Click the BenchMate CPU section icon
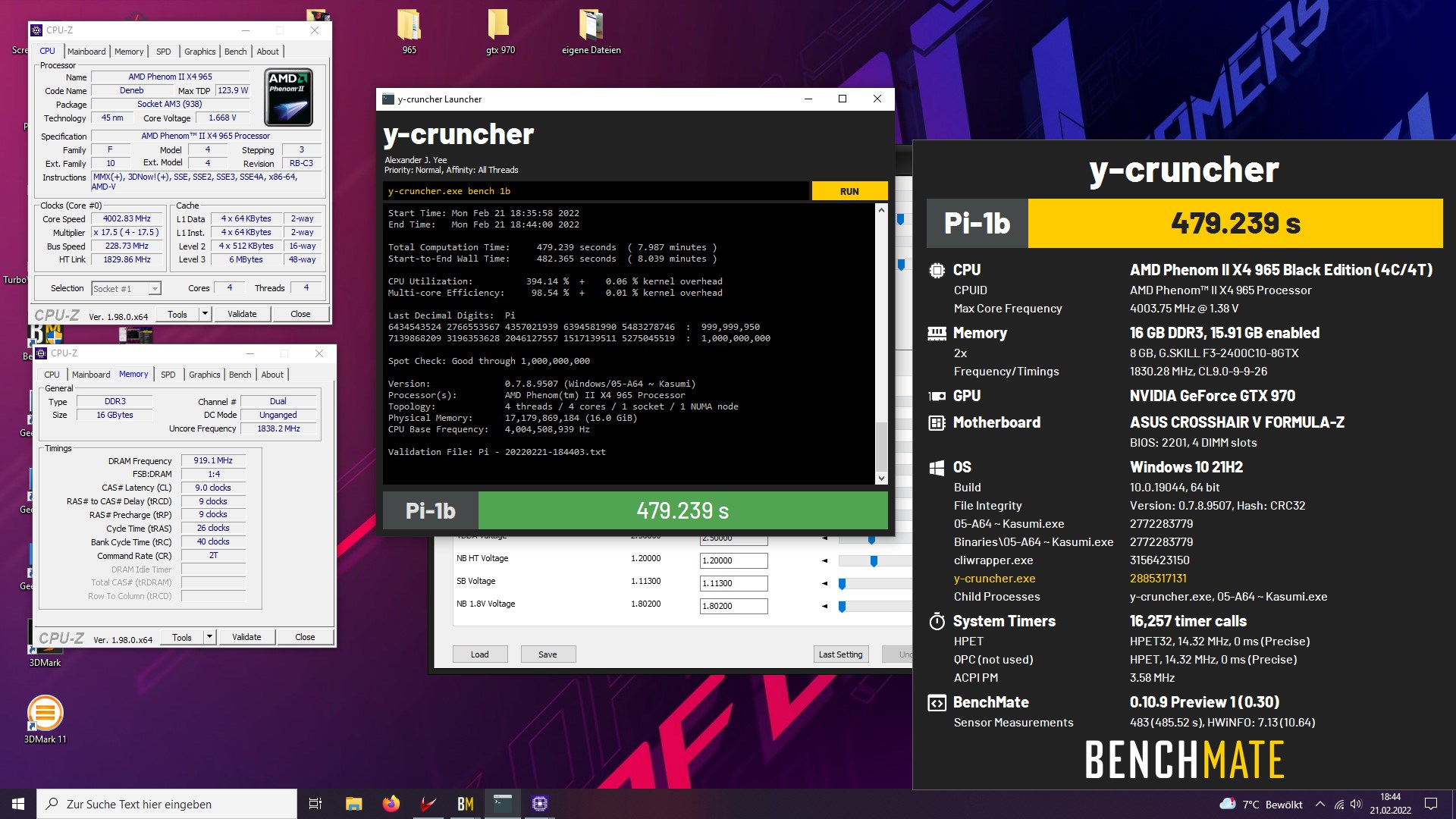Screen dimensions: 1456x819 (x=937, y=270)
